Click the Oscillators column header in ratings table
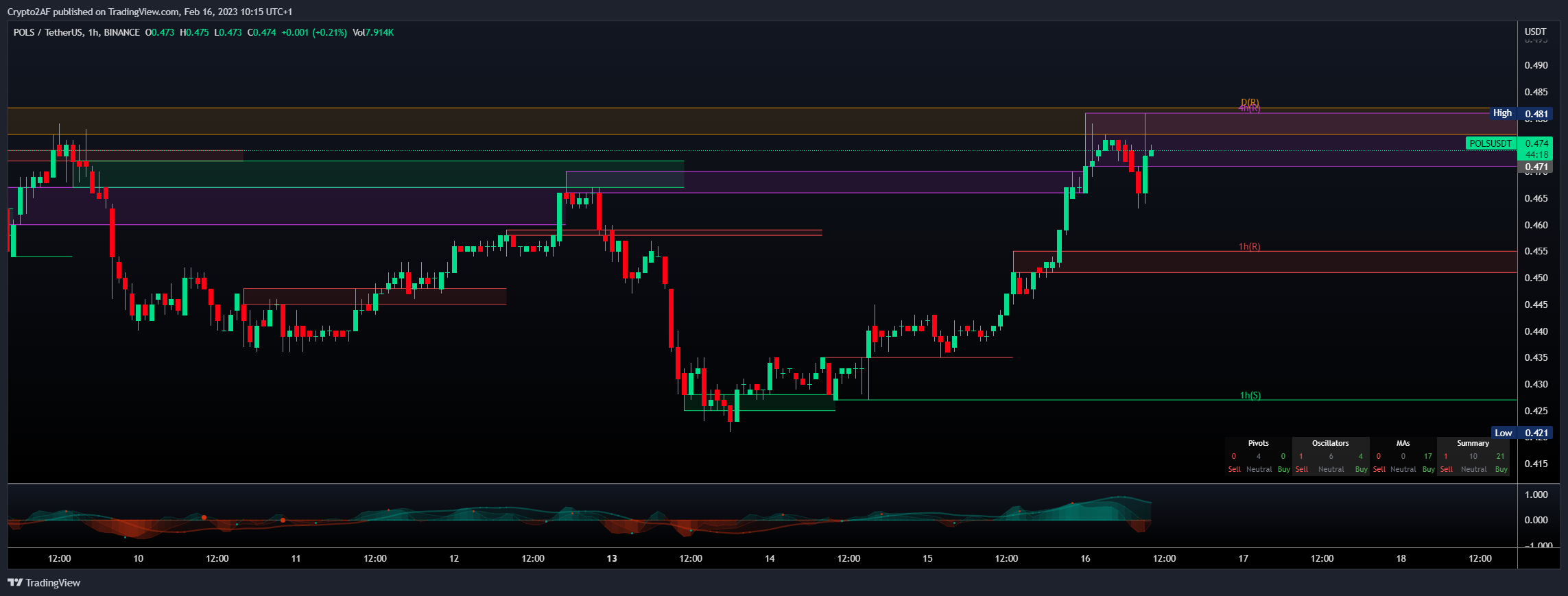Image resolution: width=1568 pixels, height=596 pixels. (x=1331, y=443)
